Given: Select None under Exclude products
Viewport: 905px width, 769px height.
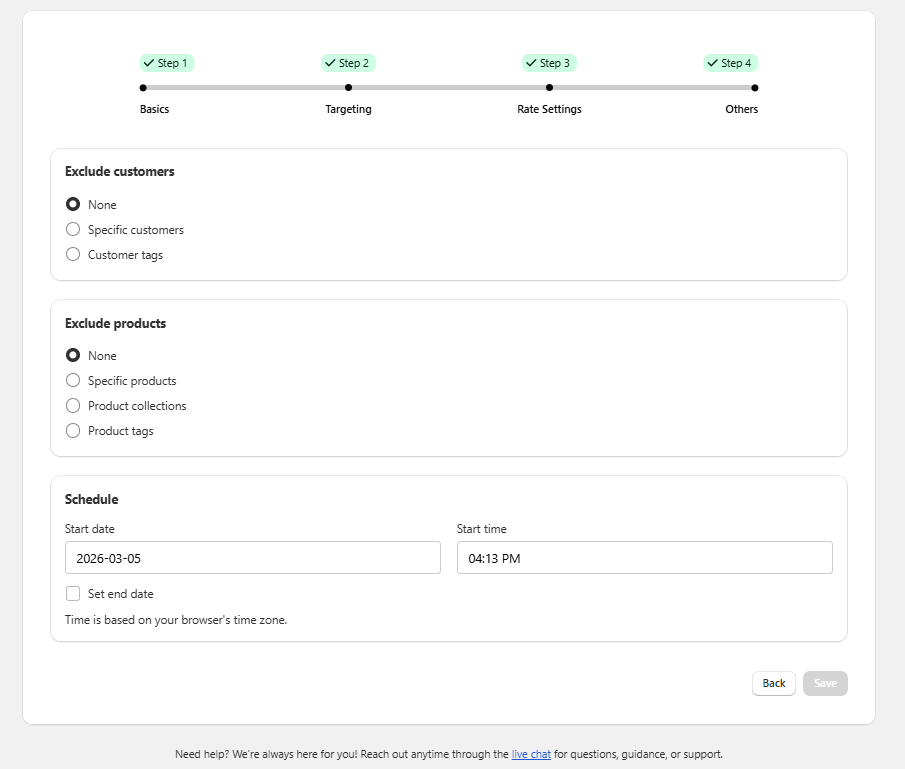Looking at the screenshot, I should pos(73,355).
